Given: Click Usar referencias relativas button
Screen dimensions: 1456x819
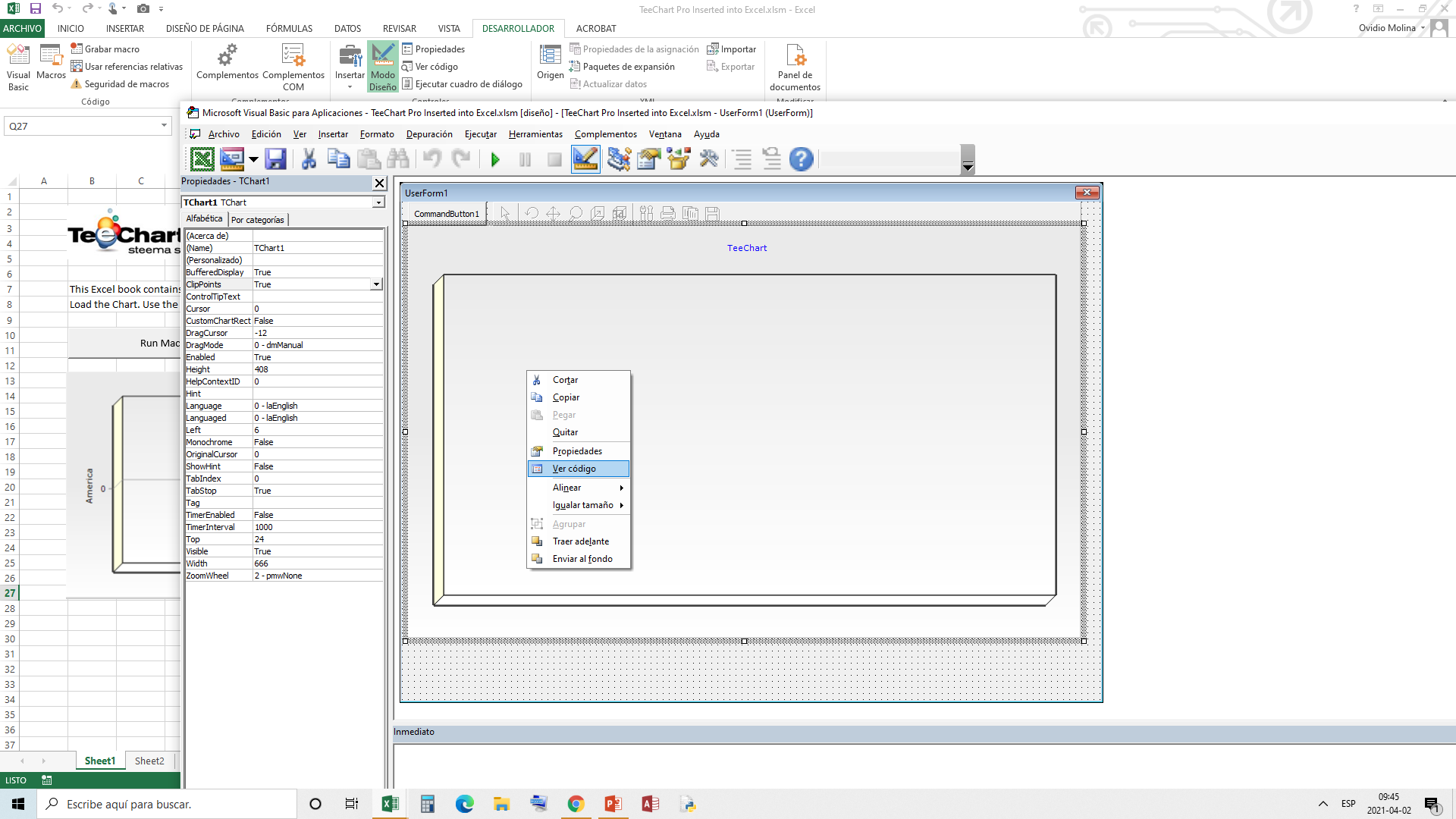Looking at the screenshot, I should 127,67.
